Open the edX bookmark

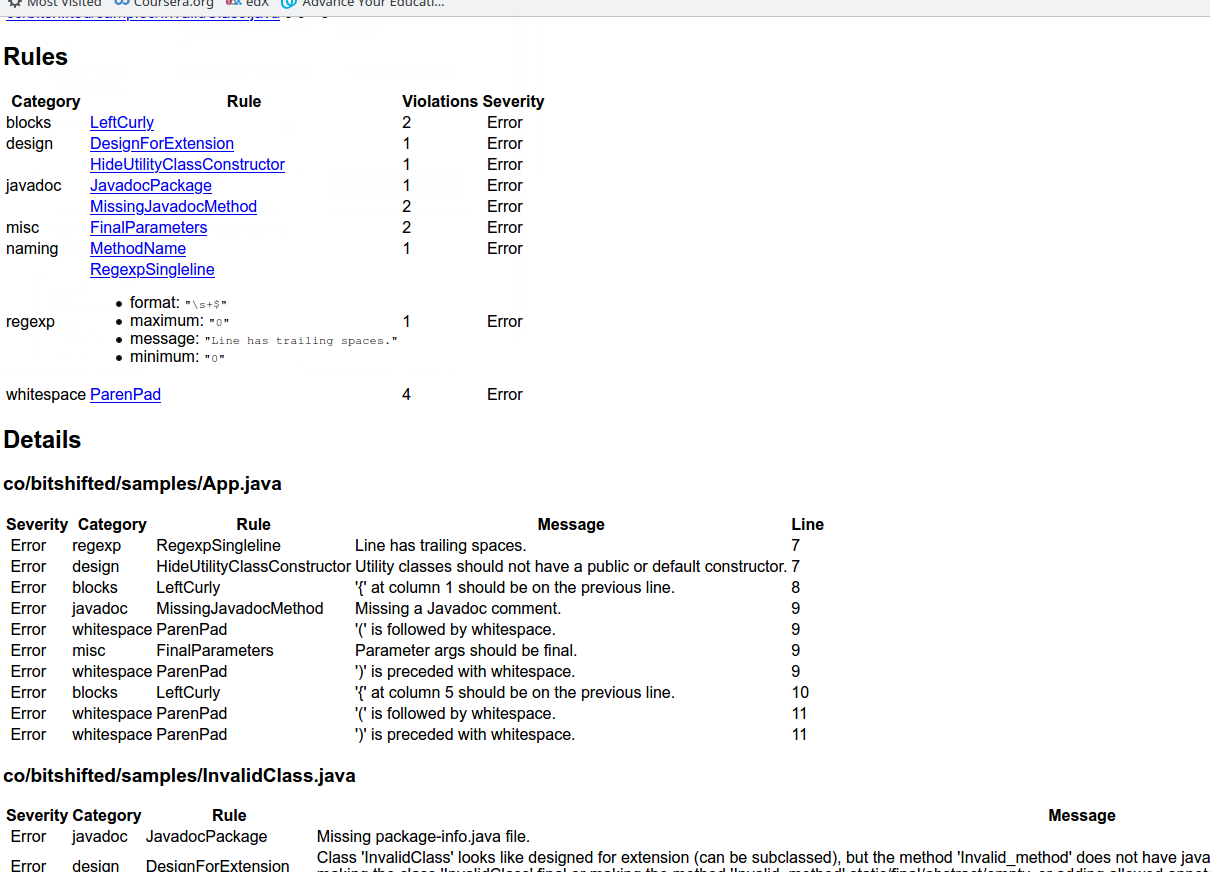coord(248,4)
